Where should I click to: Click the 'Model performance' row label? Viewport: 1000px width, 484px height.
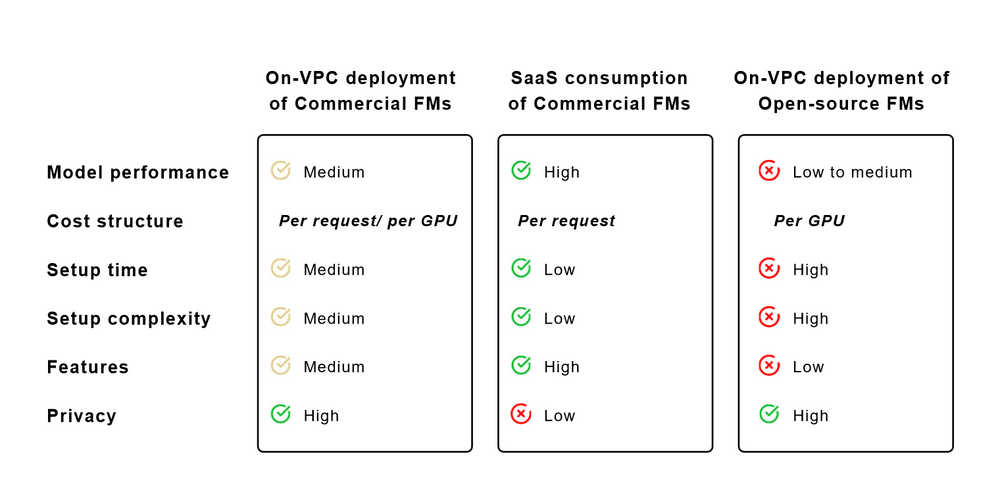[138, 172]
